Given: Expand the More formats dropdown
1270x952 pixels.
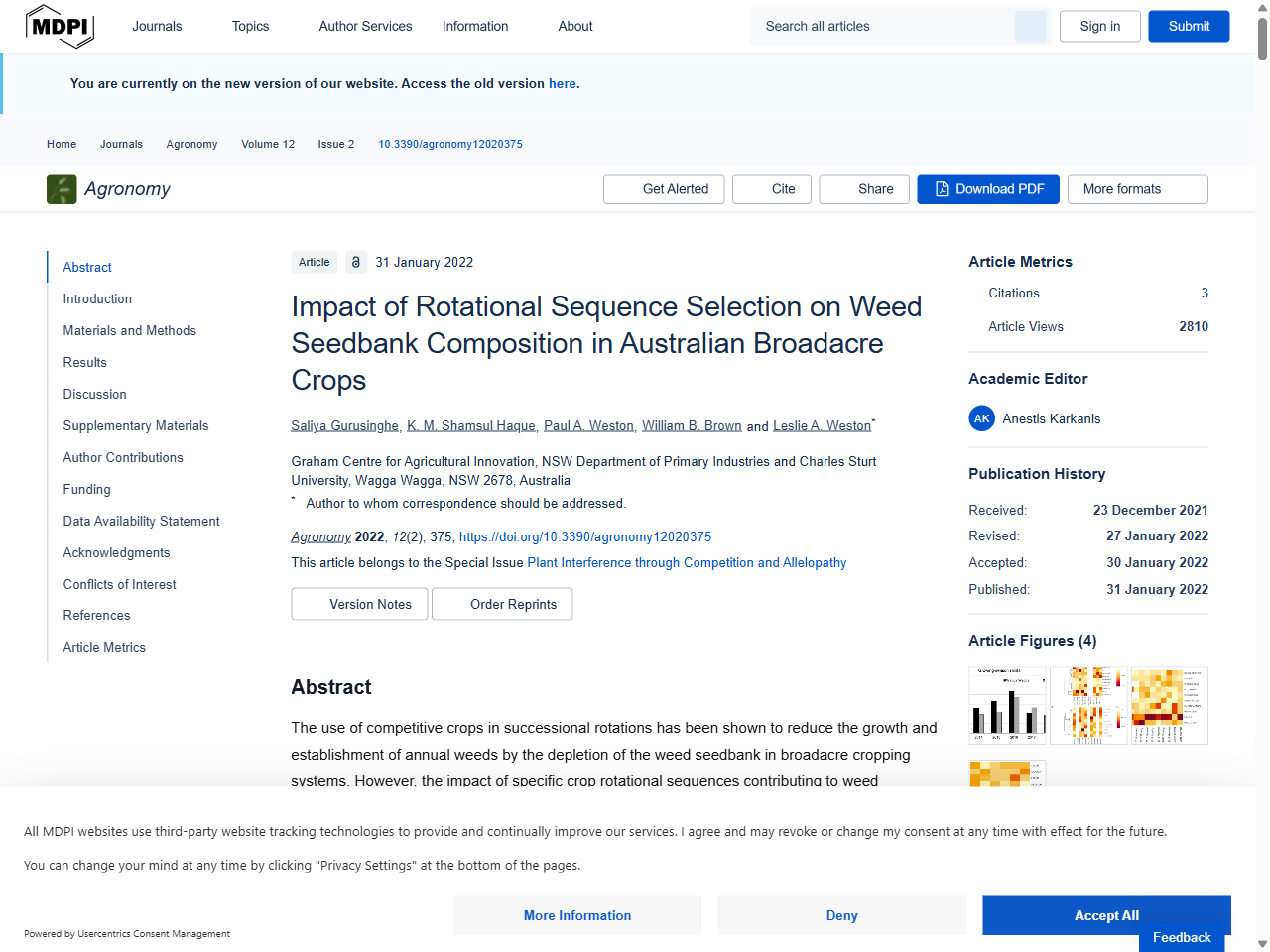Looking at the screenshot, I should click(1137, 188).
